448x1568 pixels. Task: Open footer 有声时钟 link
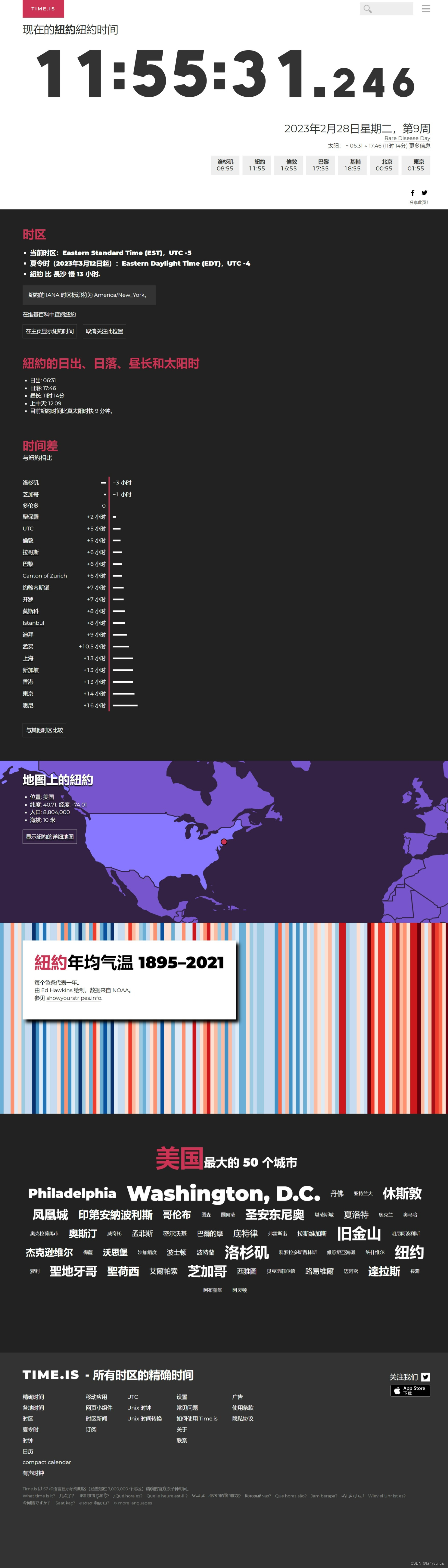(33, 1473)
